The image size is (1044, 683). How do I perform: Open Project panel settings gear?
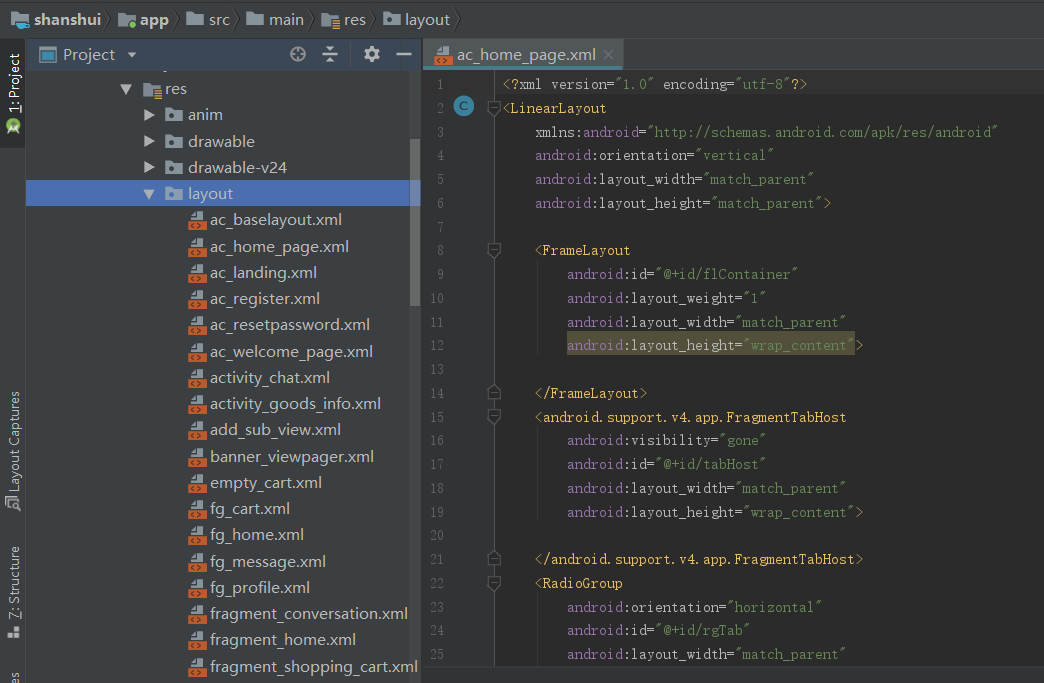pyautogui.click(x=372, y=54)
